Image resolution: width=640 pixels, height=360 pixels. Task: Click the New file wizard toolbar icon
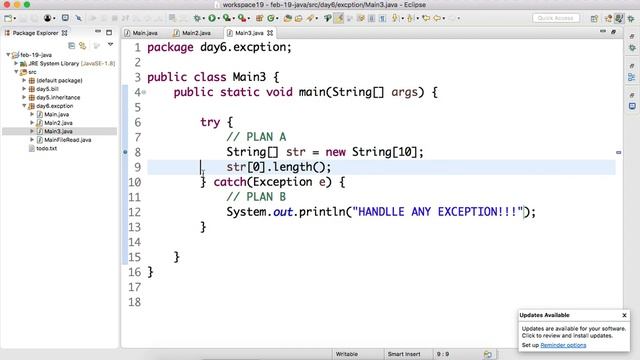(8, 18)
